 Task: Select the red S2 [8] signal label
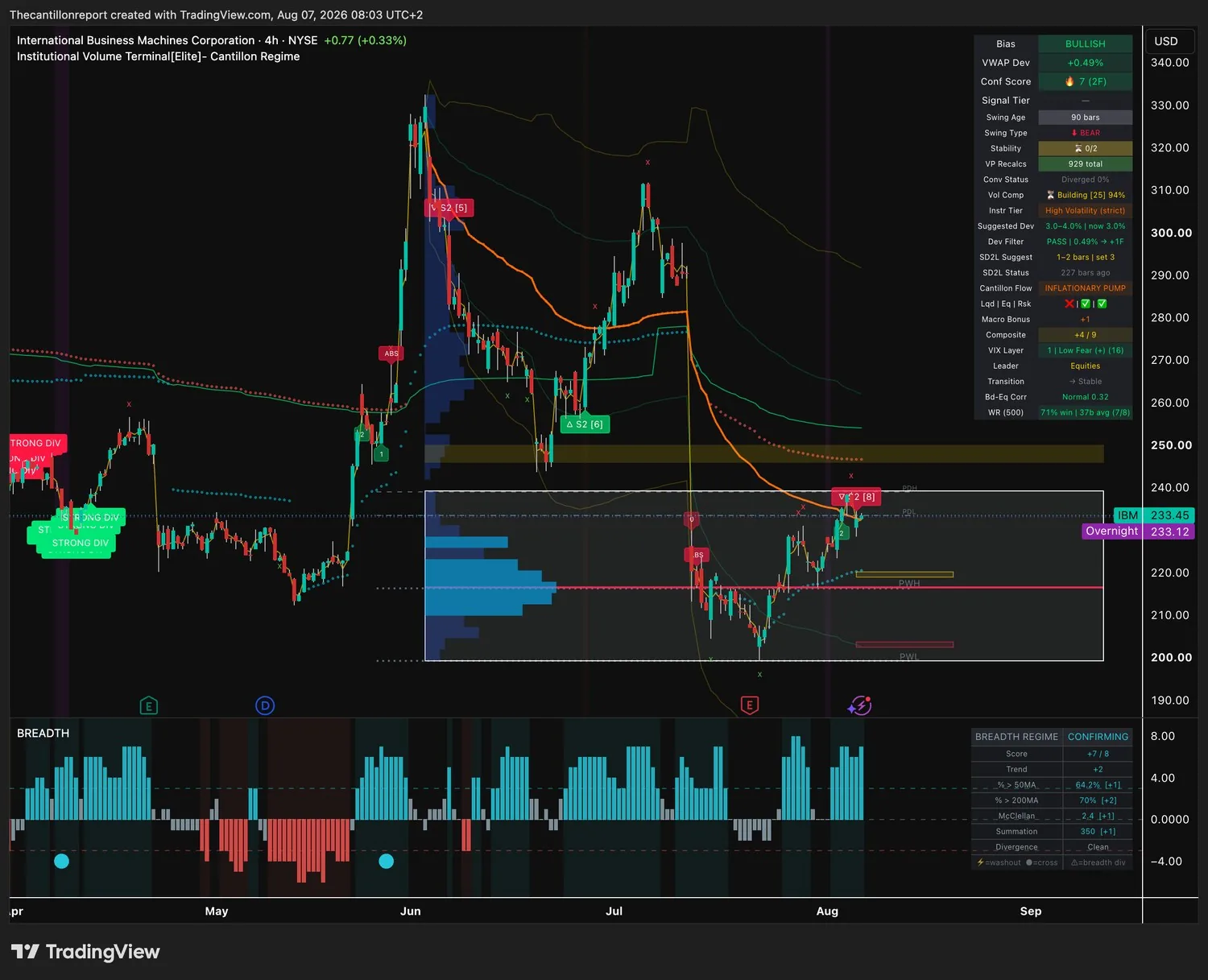coord(857,497)
